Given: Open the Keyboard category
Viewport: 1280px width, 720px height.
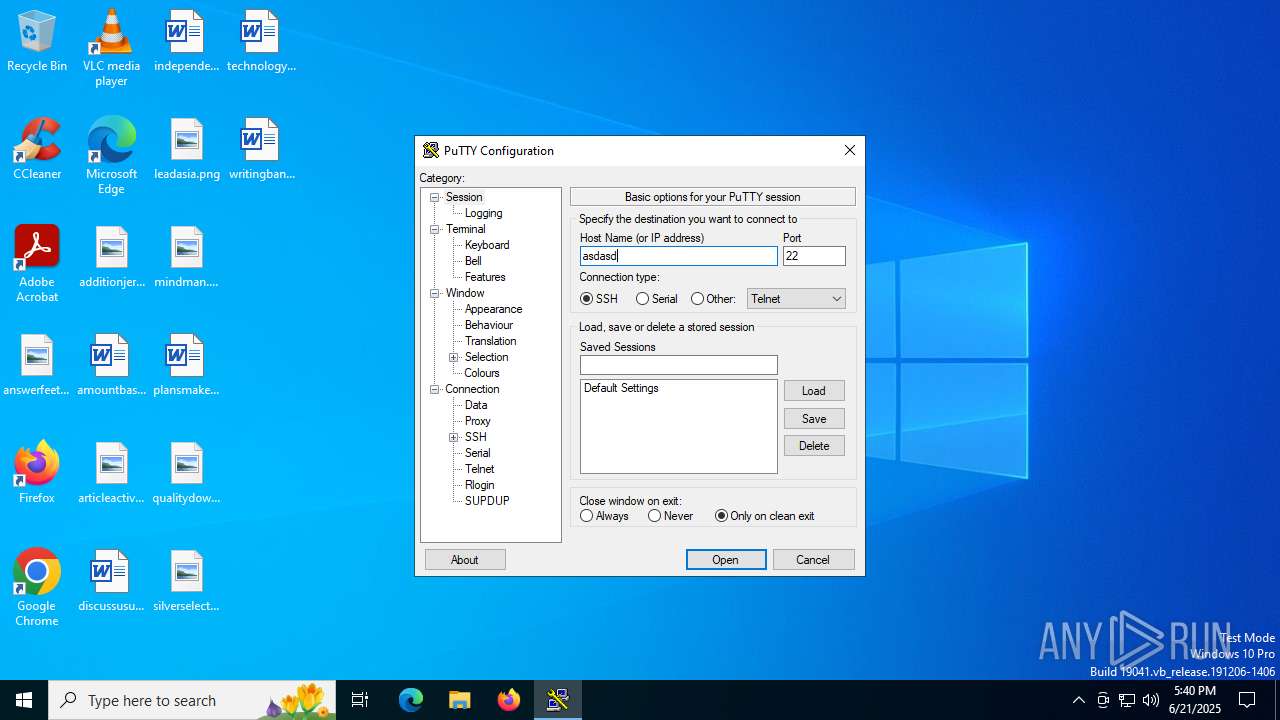Looking at the screenshot, I should [487, 245].
